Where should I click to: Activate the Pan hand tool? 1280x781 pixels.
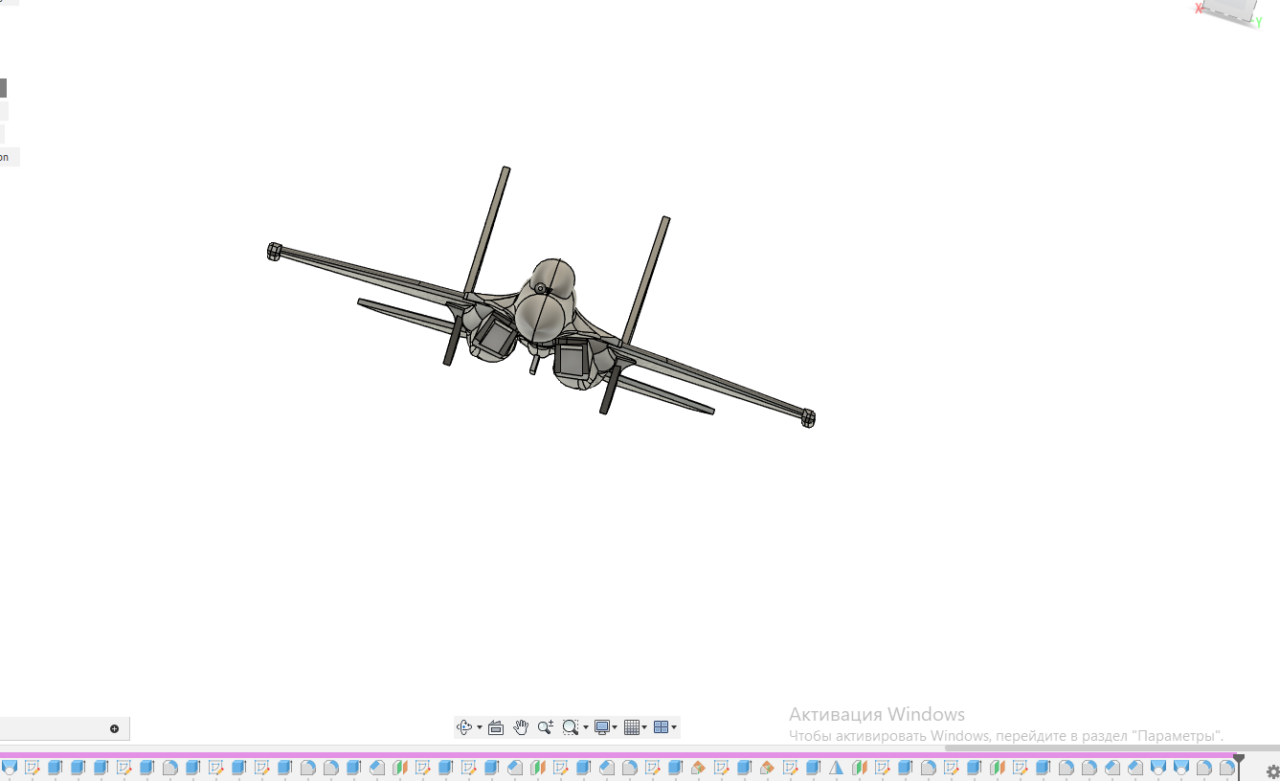click(521, 727)
